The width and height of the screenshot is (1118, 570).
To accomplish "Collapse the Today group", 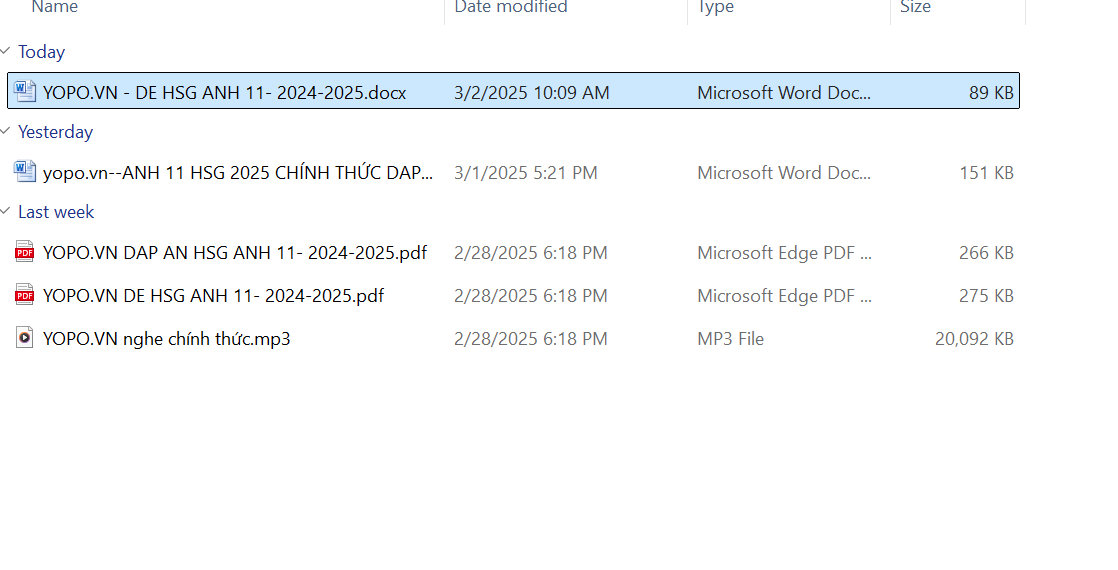I will click(x=7, y=52).
